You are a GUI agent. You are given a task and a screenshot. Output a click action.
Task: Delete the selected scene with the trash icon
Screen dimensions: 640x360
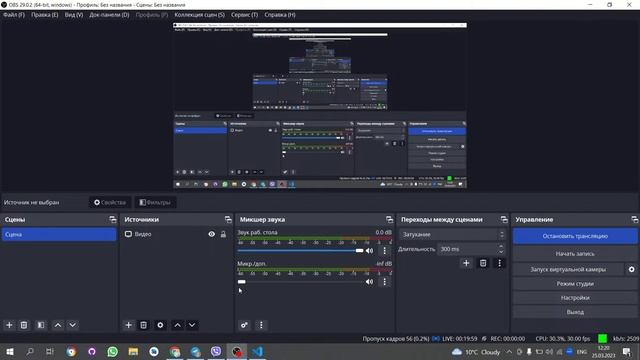click(x=24, y=325)
